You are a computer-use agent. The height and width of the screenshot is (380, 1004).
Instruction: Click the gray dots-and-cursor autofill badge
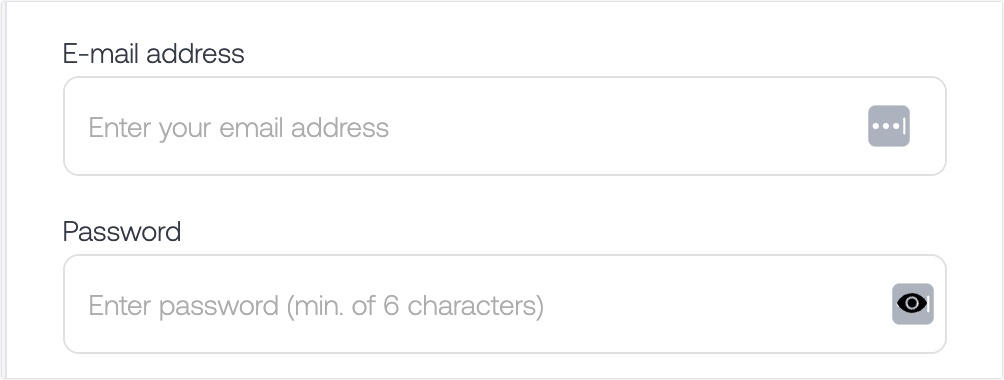pyautogui.click(x=889, y=126)
